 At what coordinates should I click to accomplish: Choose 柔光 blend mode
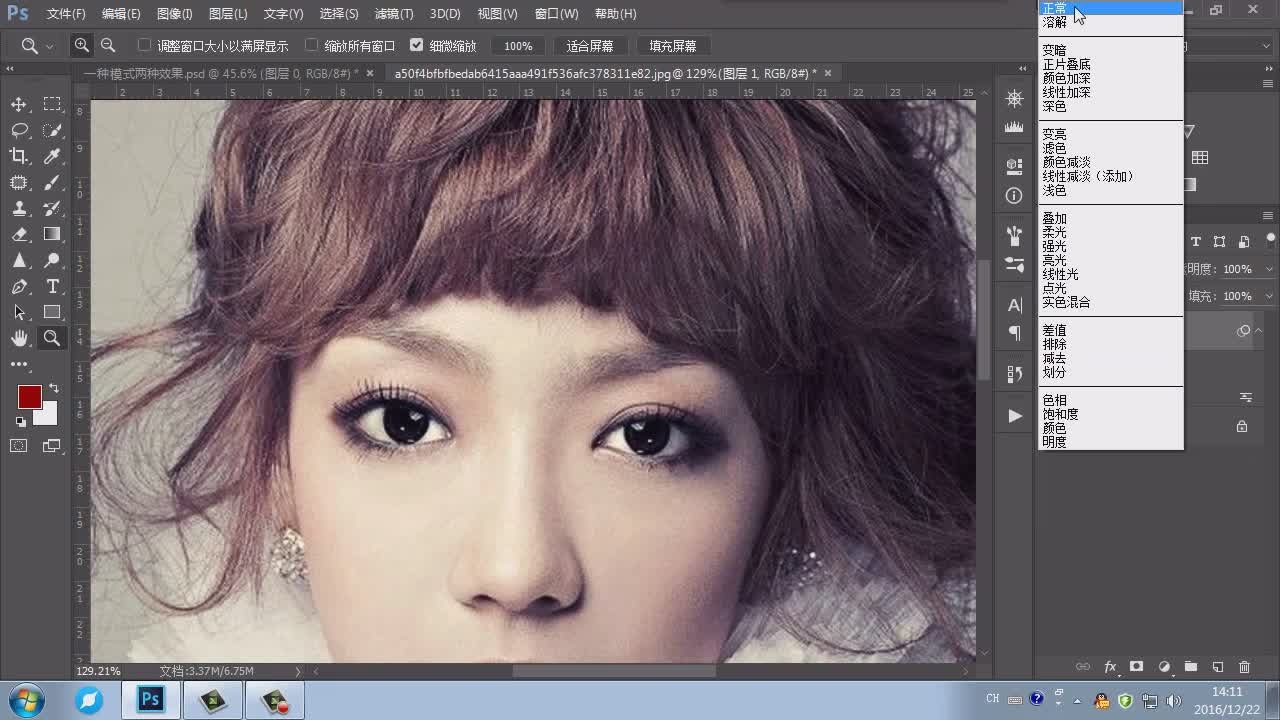[1055, 232]
